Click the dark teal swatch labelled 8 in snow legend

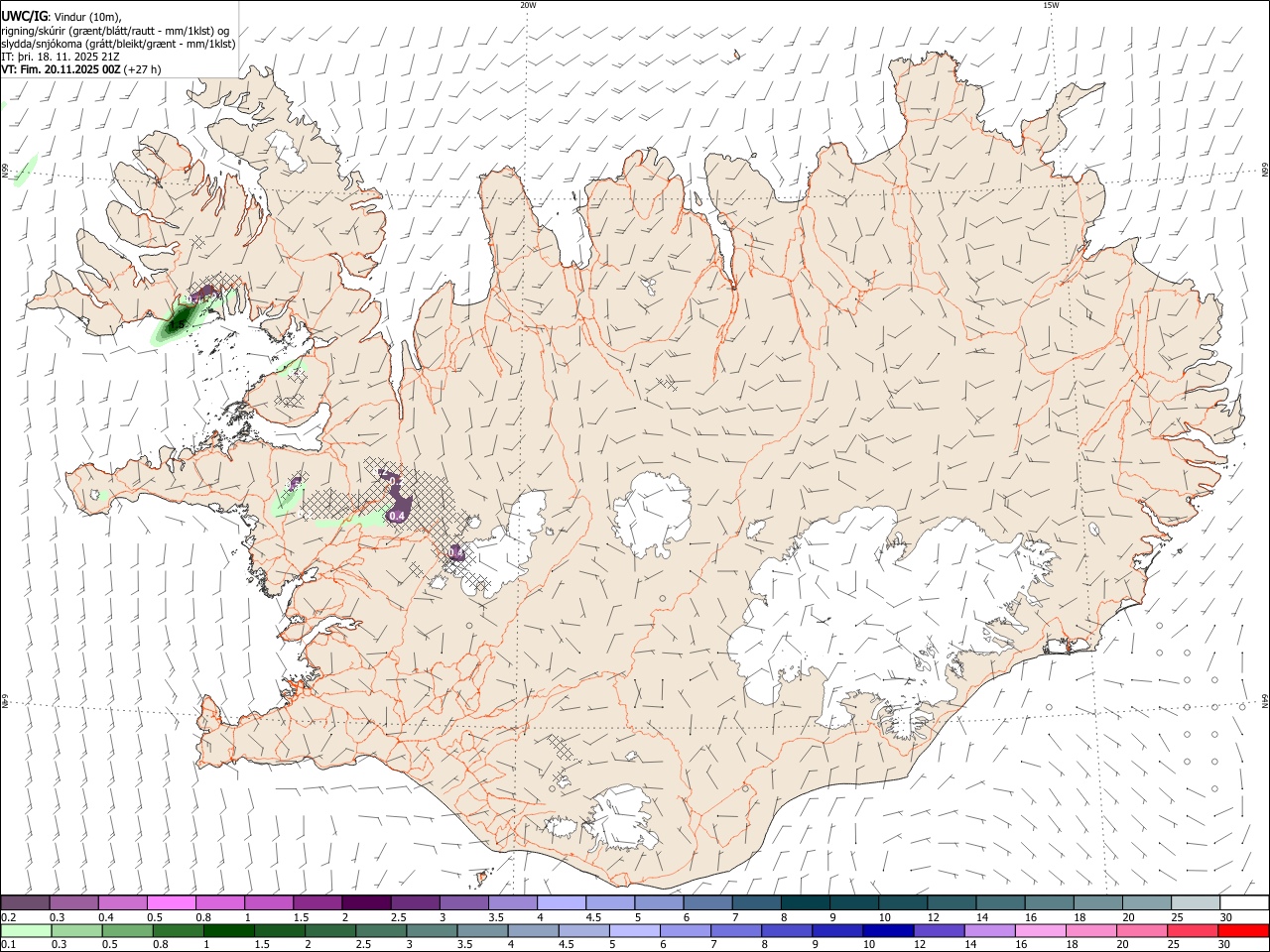(806, 902)
